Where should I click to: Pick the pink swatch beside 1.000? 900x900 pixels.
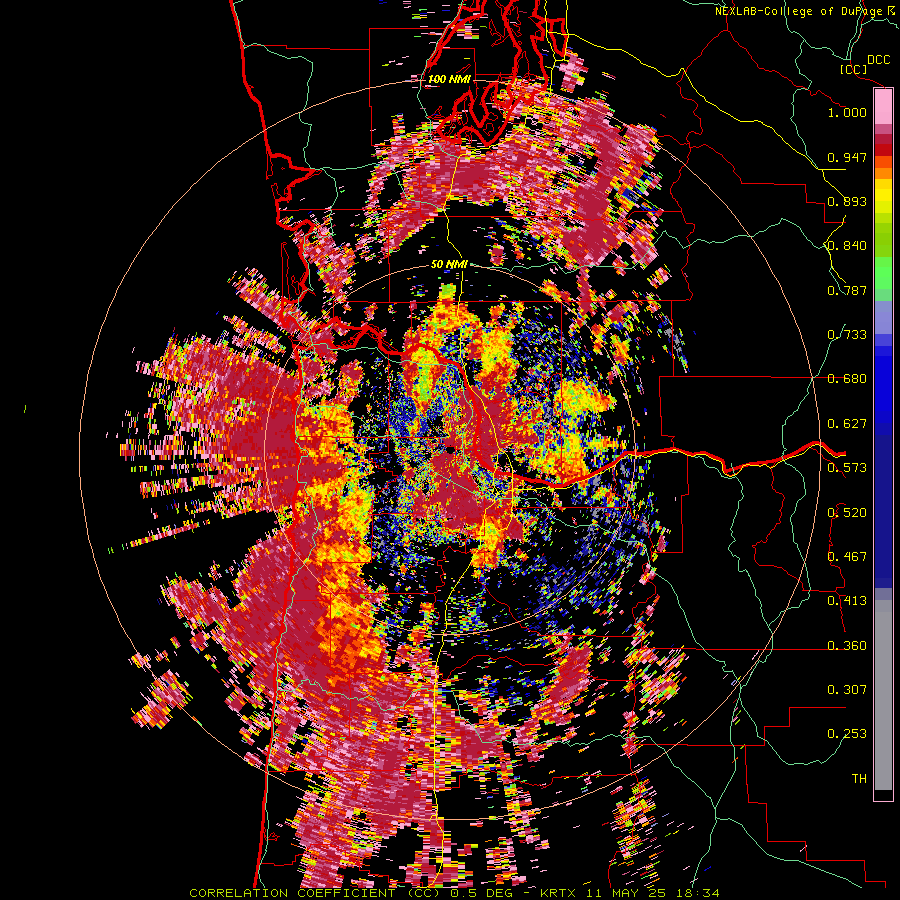pyautogui.click(x=883, y=107)
